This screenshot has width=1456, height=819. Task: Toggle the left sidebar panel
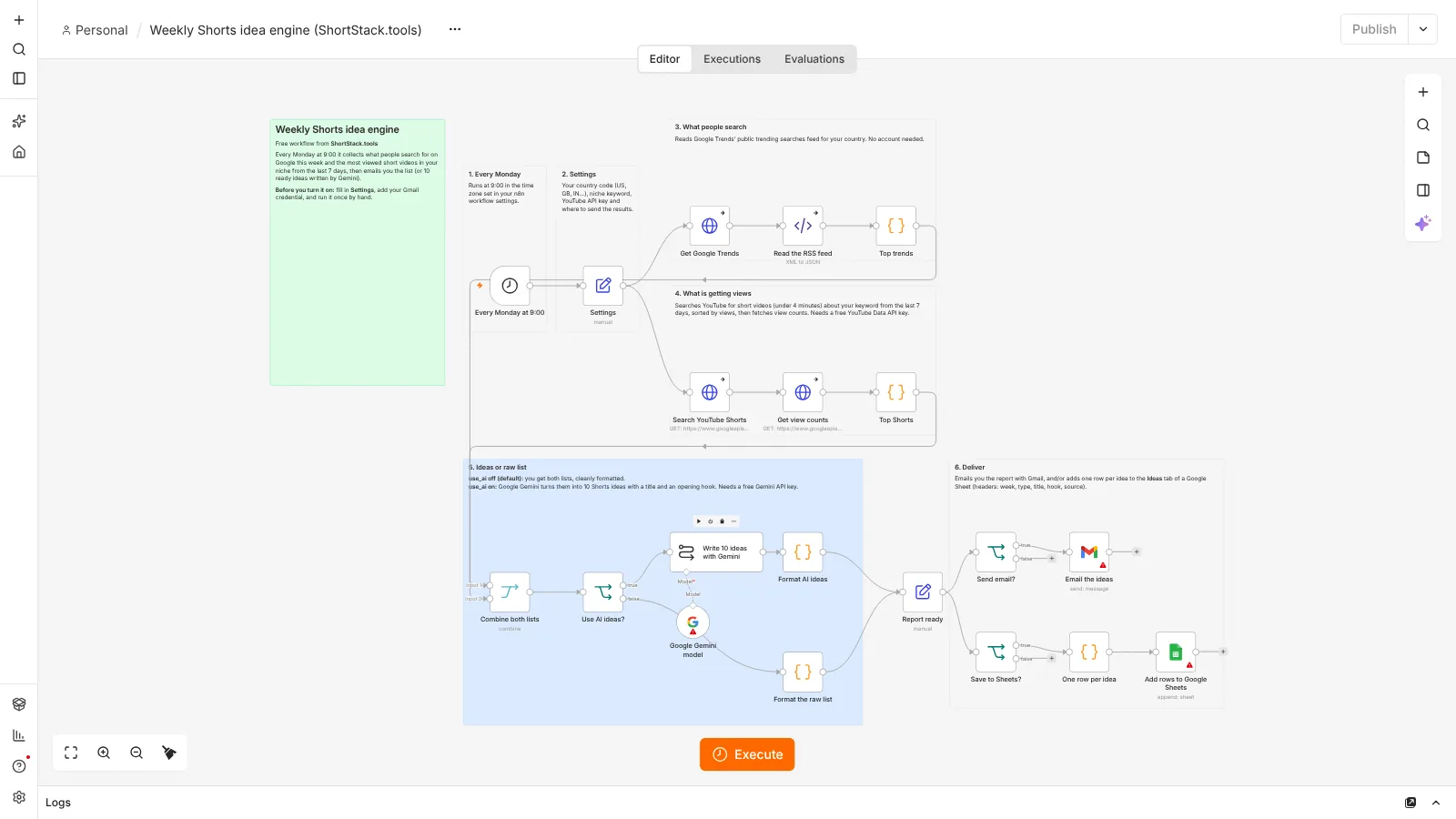pyautogui.click(x=19, y=78)
